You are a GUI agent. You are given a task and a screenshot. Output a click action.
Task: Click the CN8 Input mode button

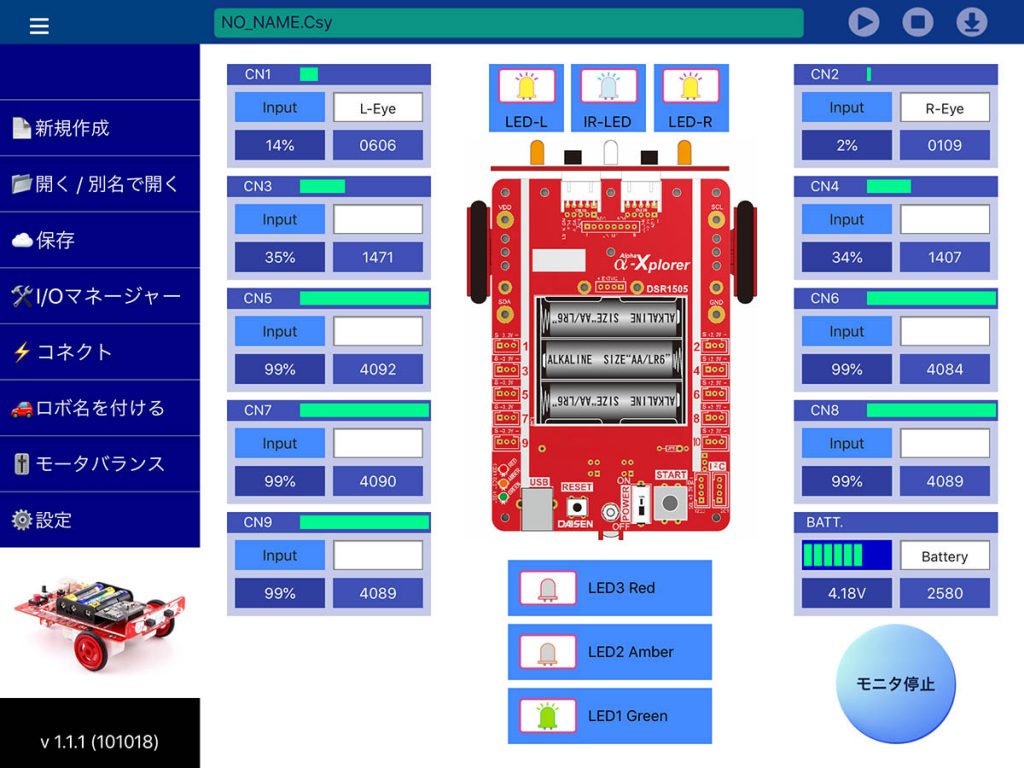[x=846, y=443]
